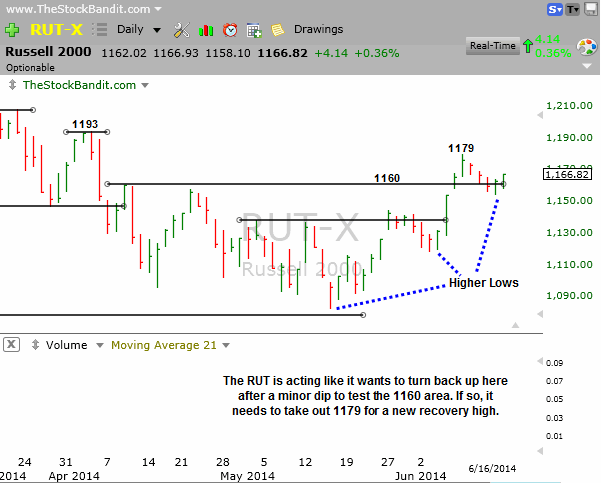Click the www.TheStockBandit.com title text
Viewport: 601px width, 483px height.
pyautogui.click(x=78, y=8)
